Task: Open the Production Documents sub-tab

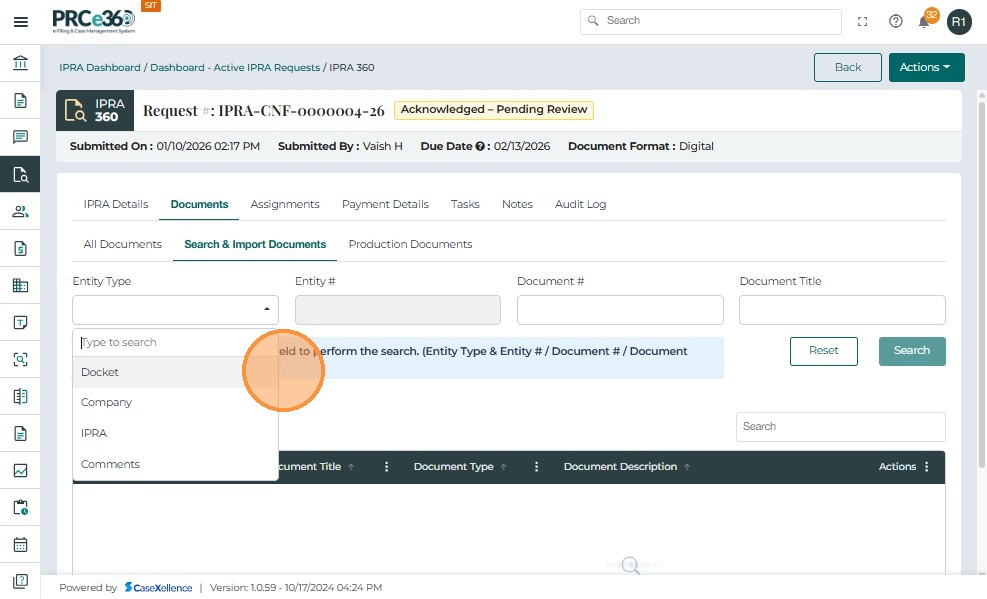Action: [410, 244]
